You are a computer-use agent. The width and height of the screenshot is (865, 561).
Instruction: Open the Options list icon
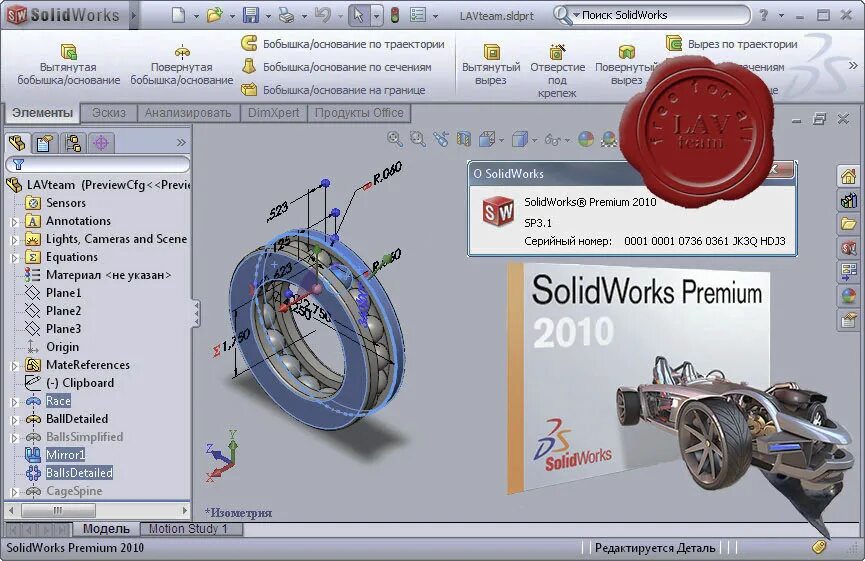coord(418,15)
